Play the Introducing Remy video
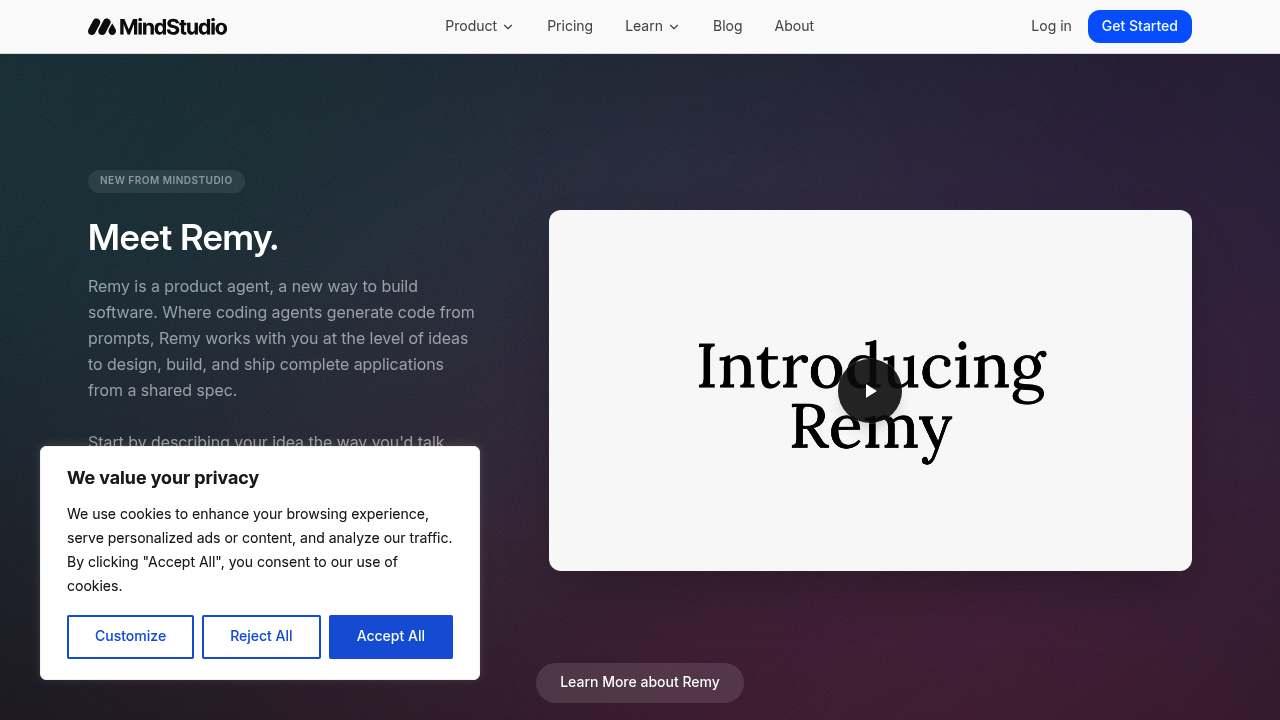Image resolution: width=1280 pixels, height=720 pixels. pos(870,390)
